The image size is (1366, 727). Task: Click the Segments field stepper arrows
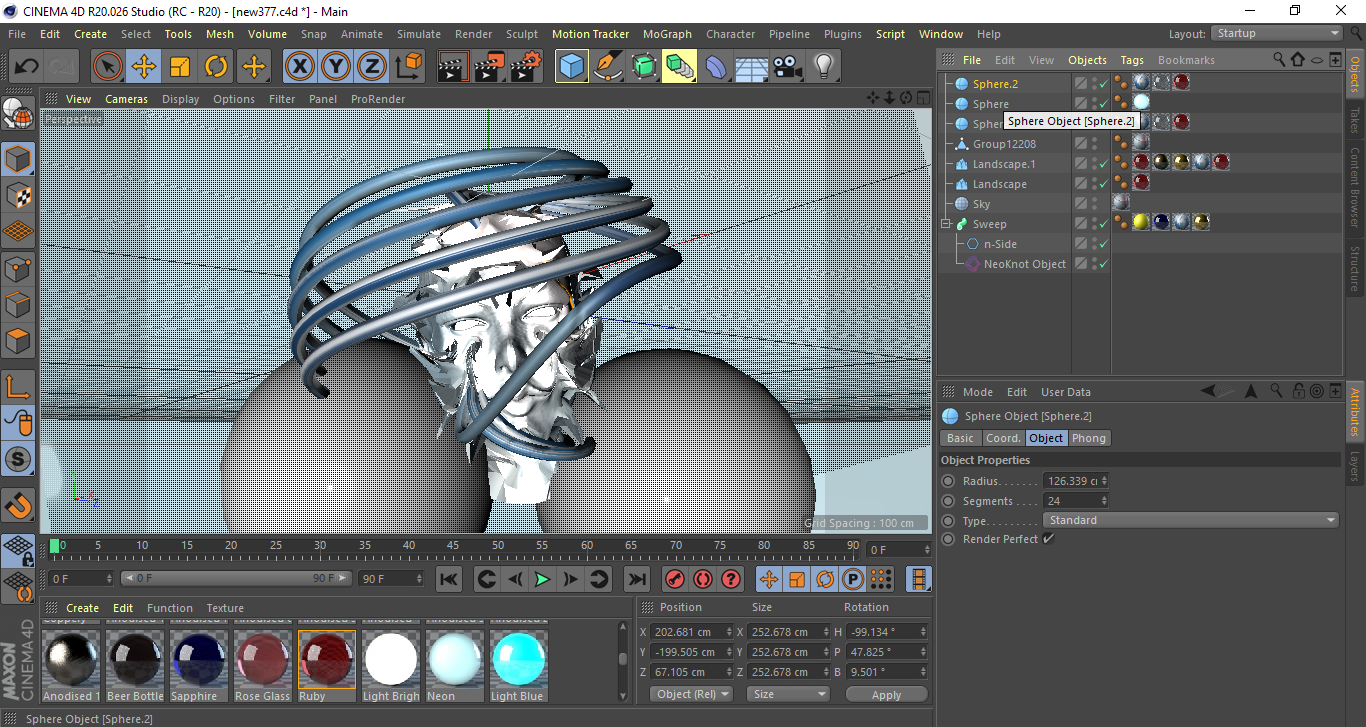pos(1104,501)
